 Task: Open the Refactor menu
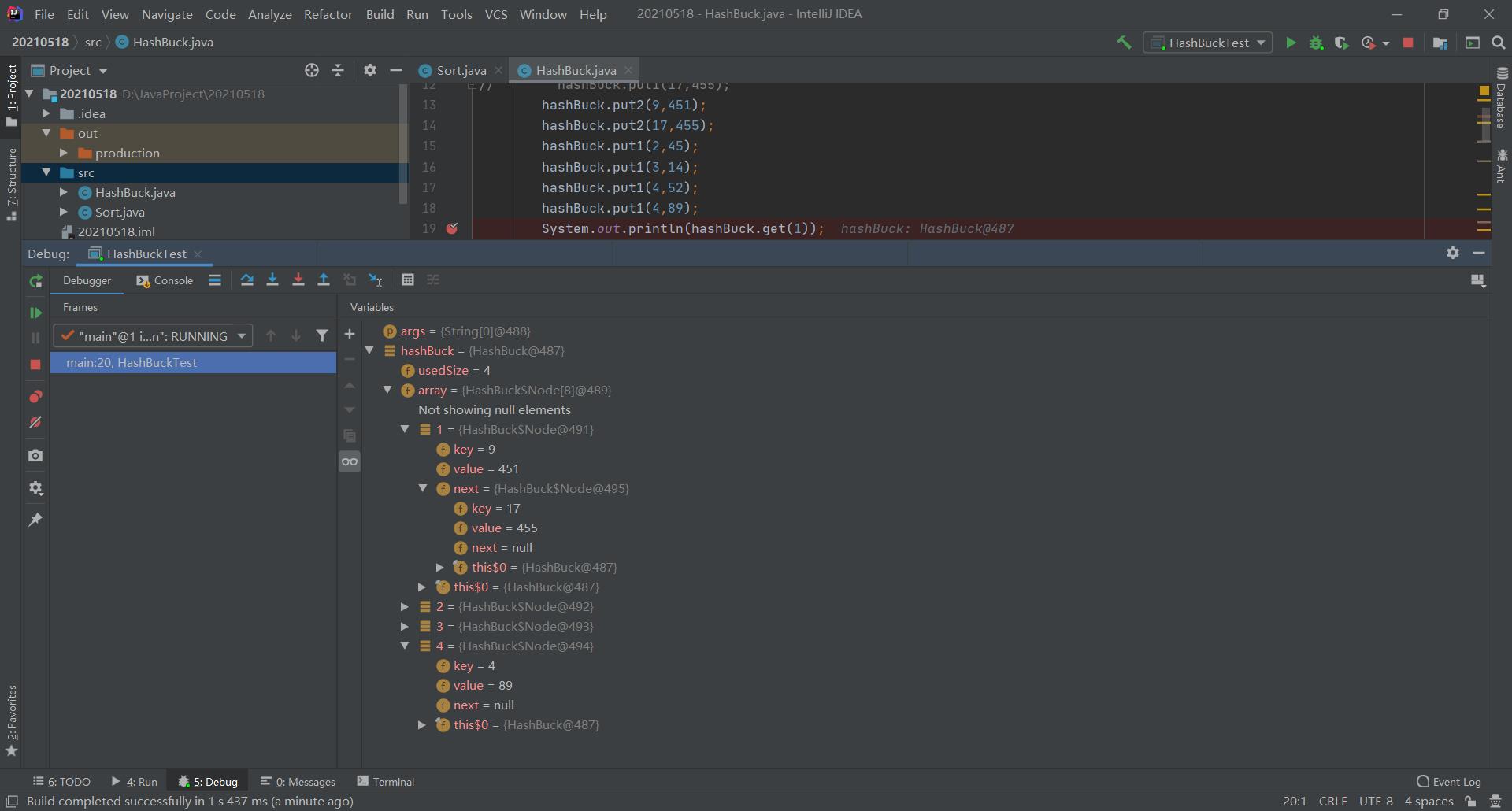tap(328, 14)
